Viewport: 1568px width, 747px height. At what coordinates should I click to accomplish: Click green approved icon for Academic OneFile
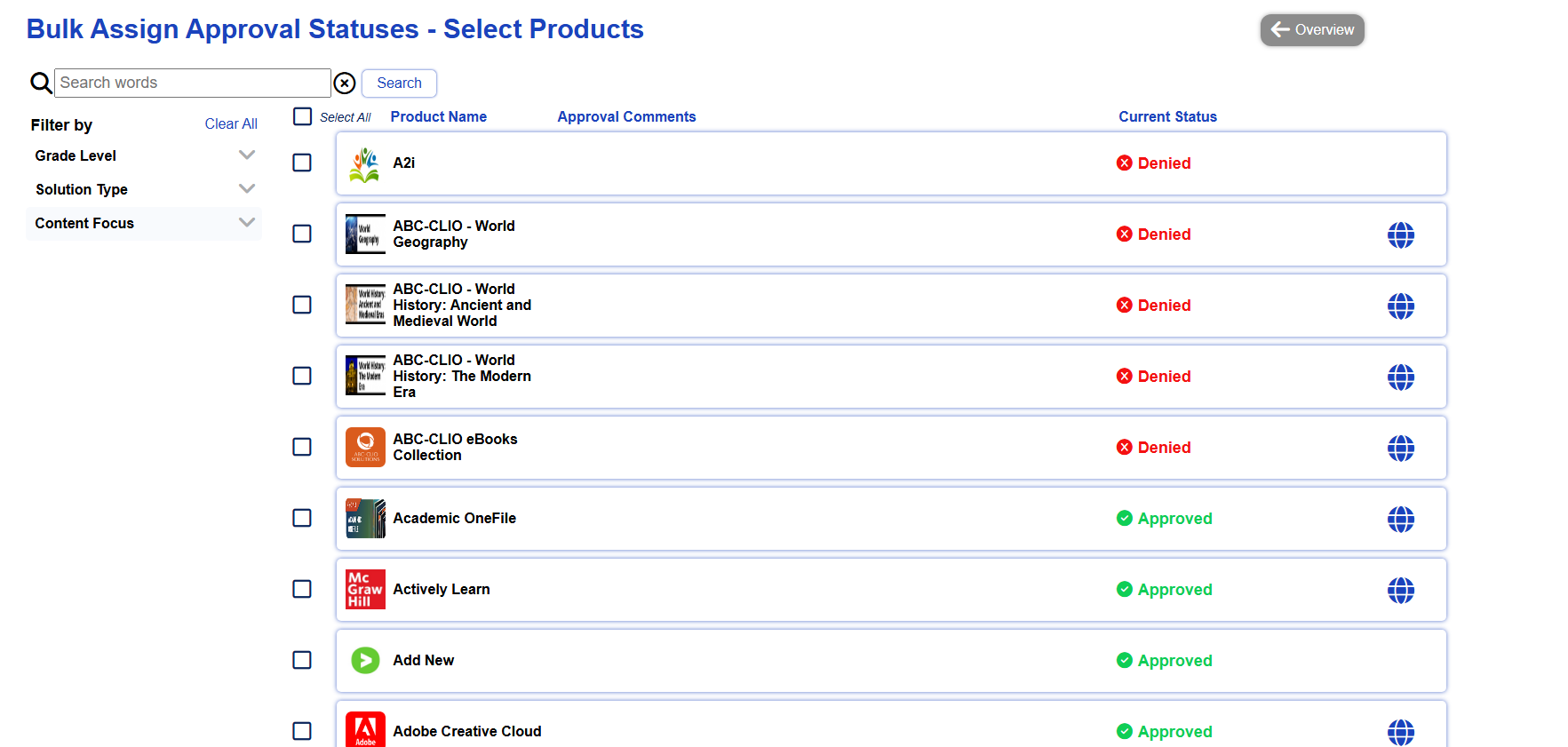click(1125, 519)
